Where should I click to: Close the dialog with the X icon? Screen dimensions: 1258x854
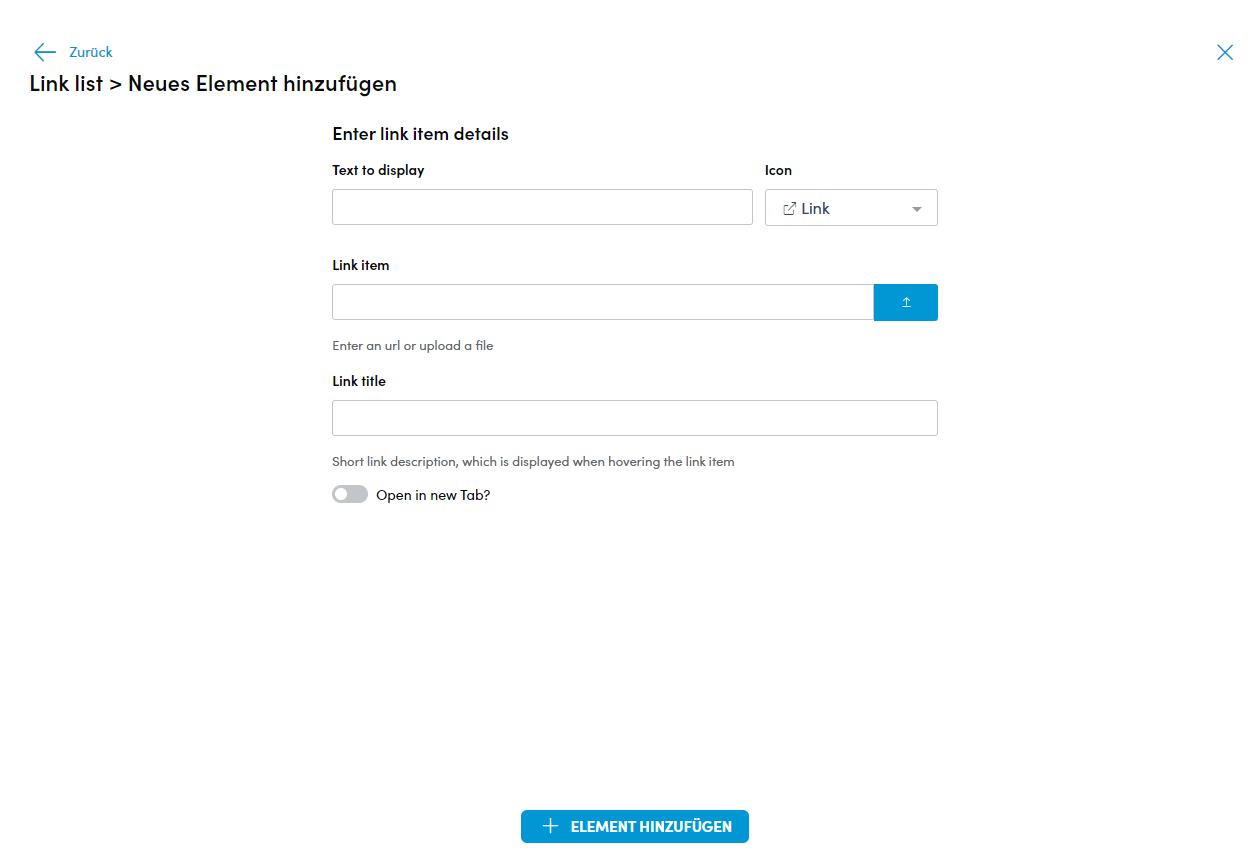1225,52
